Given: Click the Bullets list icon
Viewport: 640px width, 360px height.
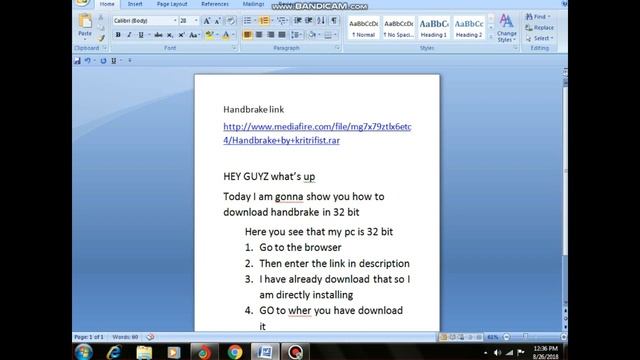Looking at the screenshot, I should click(247, 20).
